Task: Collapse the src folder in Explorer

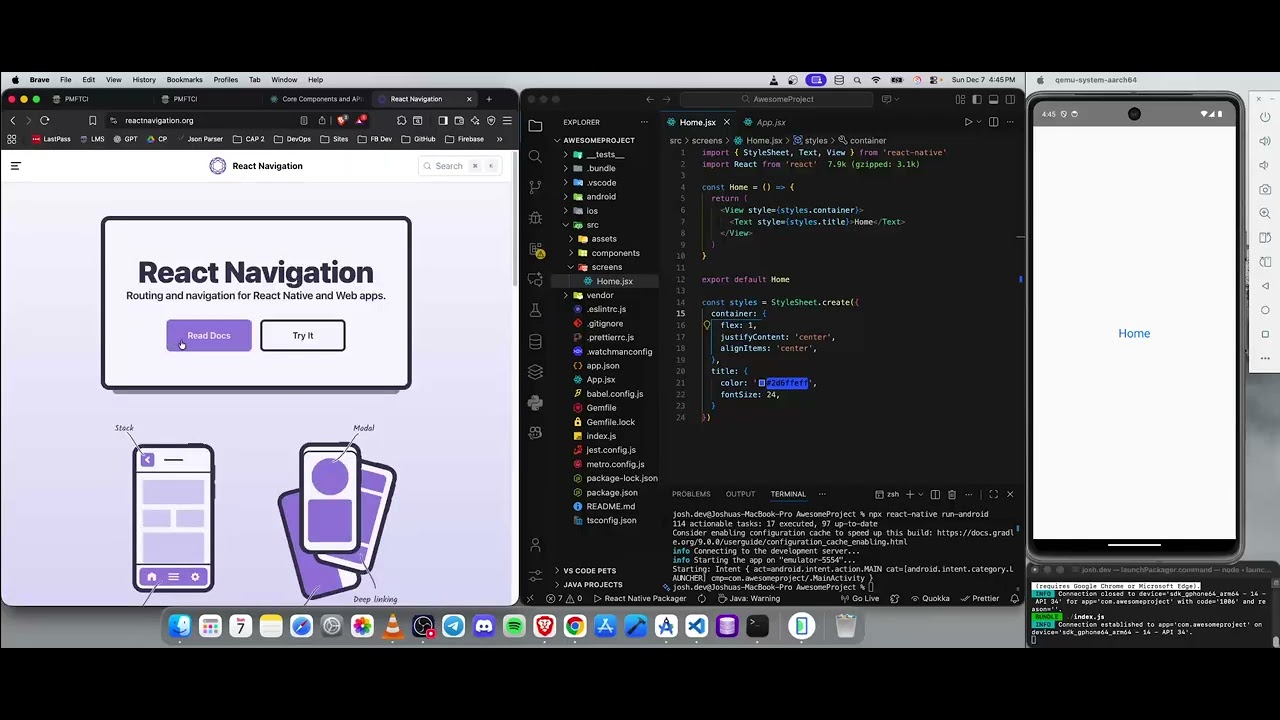Action: coord(592,225)
